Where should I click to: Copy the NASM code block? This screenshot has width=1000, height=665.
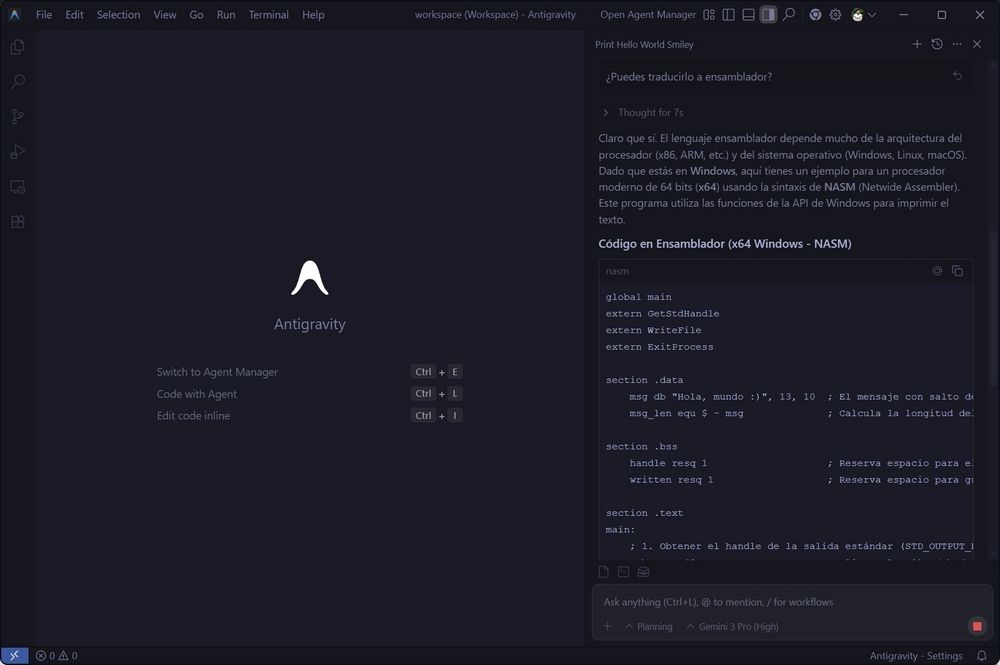(x=957, y=270)
